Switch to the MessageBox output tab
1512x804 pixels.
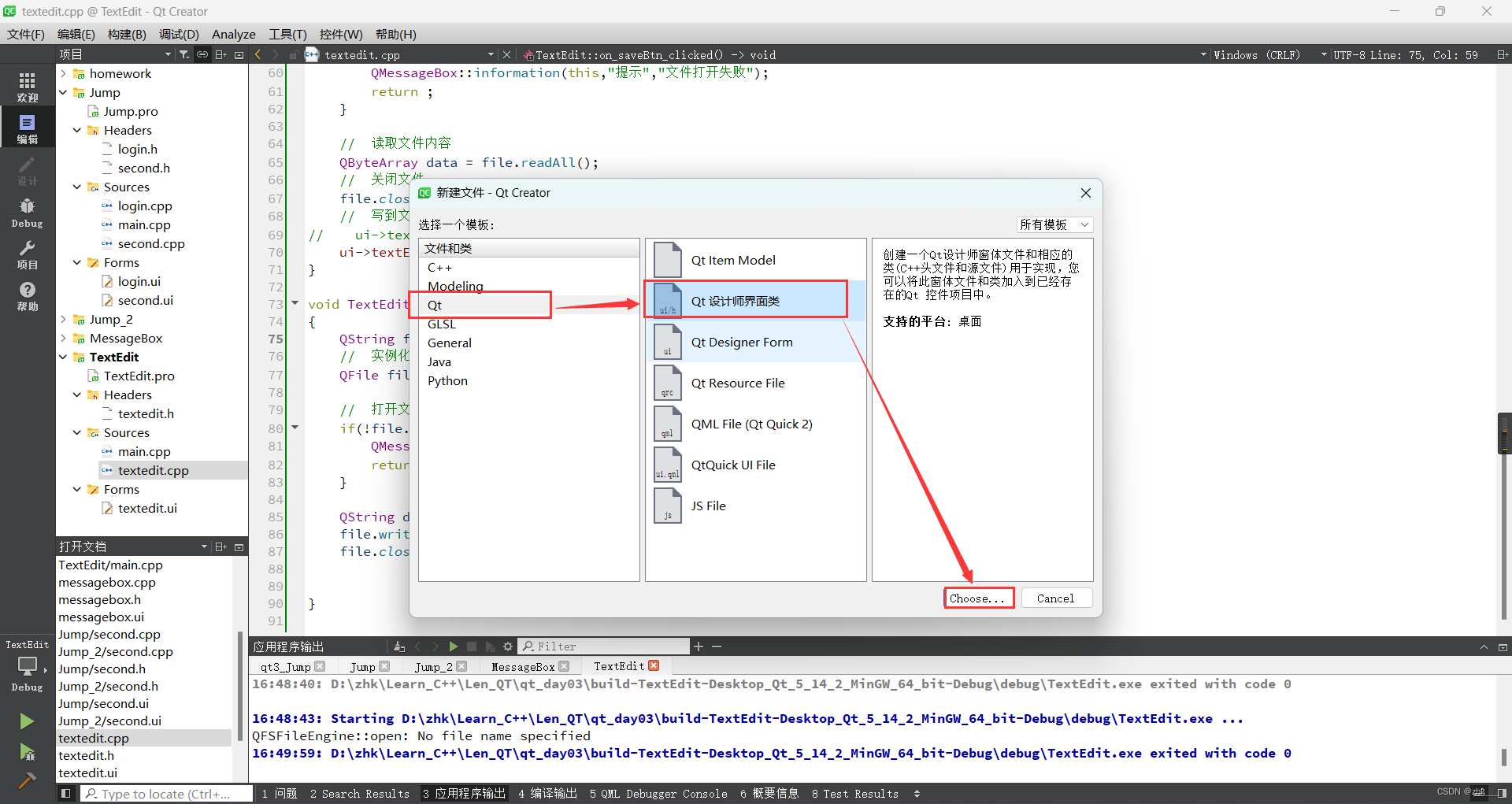[x=523, y=667]
